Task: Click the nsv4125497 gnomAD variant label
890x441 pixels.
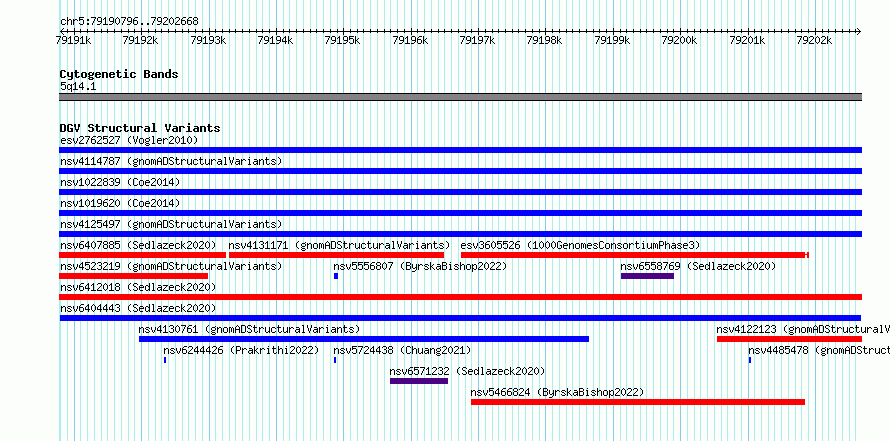Action: coord(171,224)
